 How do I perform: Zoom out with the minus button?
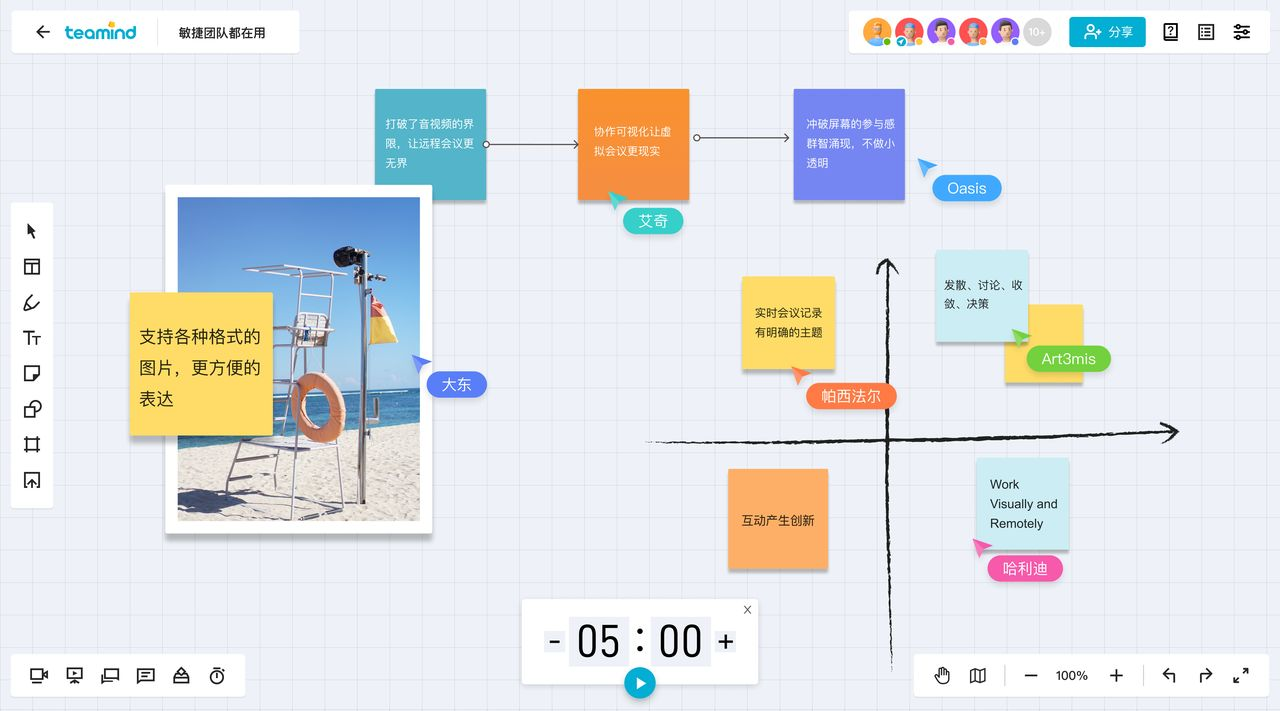(x=1031, y=676)
